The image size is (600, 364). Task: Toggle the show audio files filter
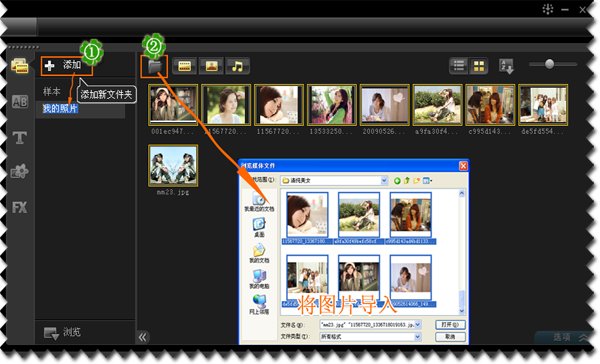[237, 66]
